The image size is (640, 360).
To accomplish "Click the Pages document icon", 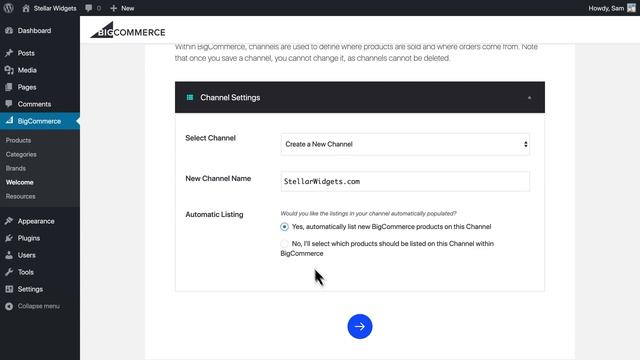I will click(x=9, y=87).
